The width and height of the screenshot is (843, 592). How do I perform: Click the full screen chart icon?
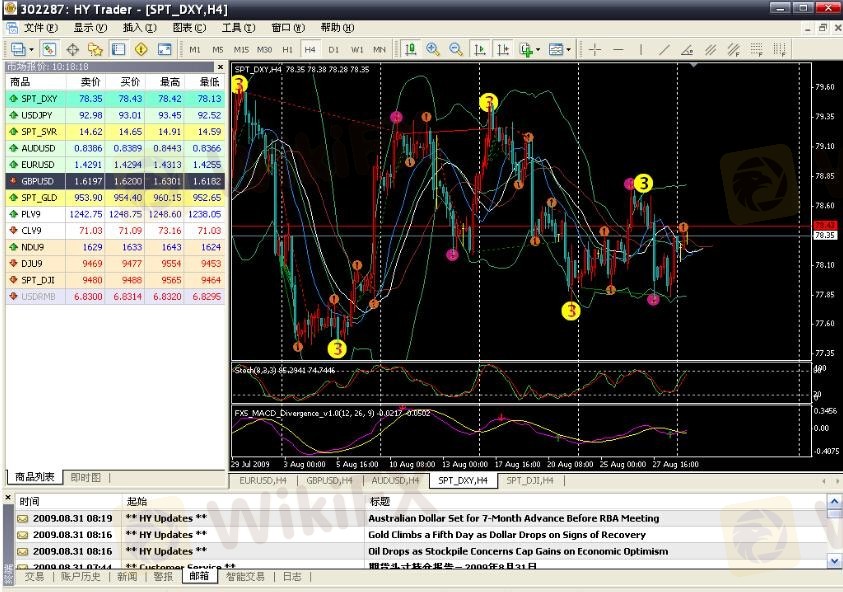coord(165,49)
